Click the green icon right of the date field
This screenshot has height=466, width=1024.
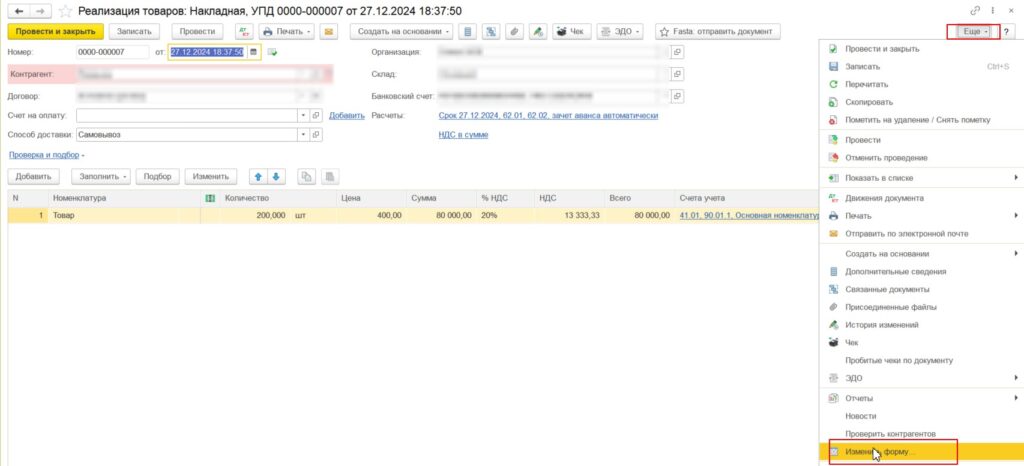pyautogui.click(x=272, y=52)
